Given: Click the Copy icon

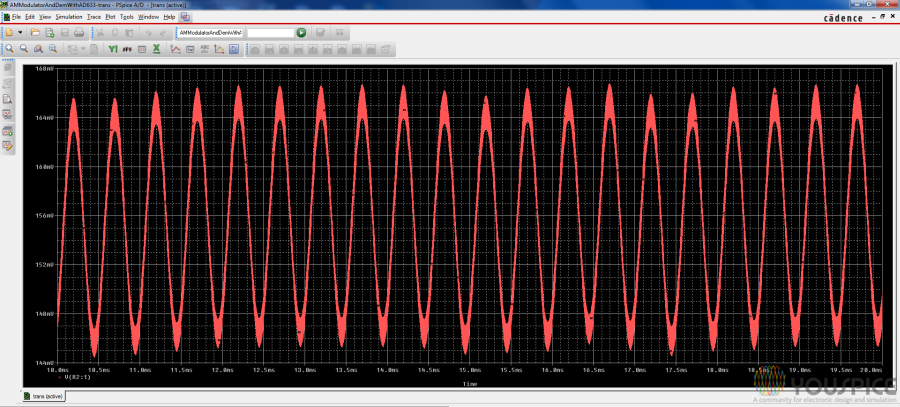Looking at the screenshot, I should [x=114, y=33].
